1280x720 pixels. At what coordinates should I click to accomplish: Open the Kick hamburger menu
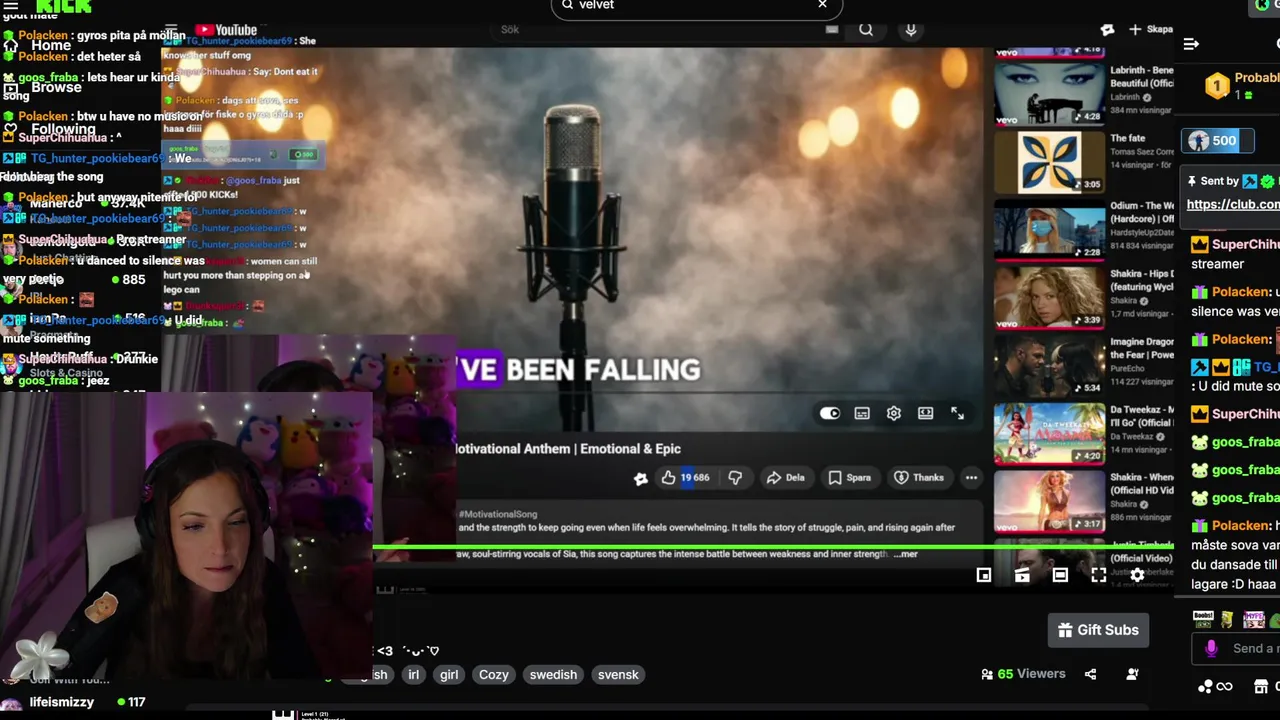pyautogui.click(x=11, y=6)
